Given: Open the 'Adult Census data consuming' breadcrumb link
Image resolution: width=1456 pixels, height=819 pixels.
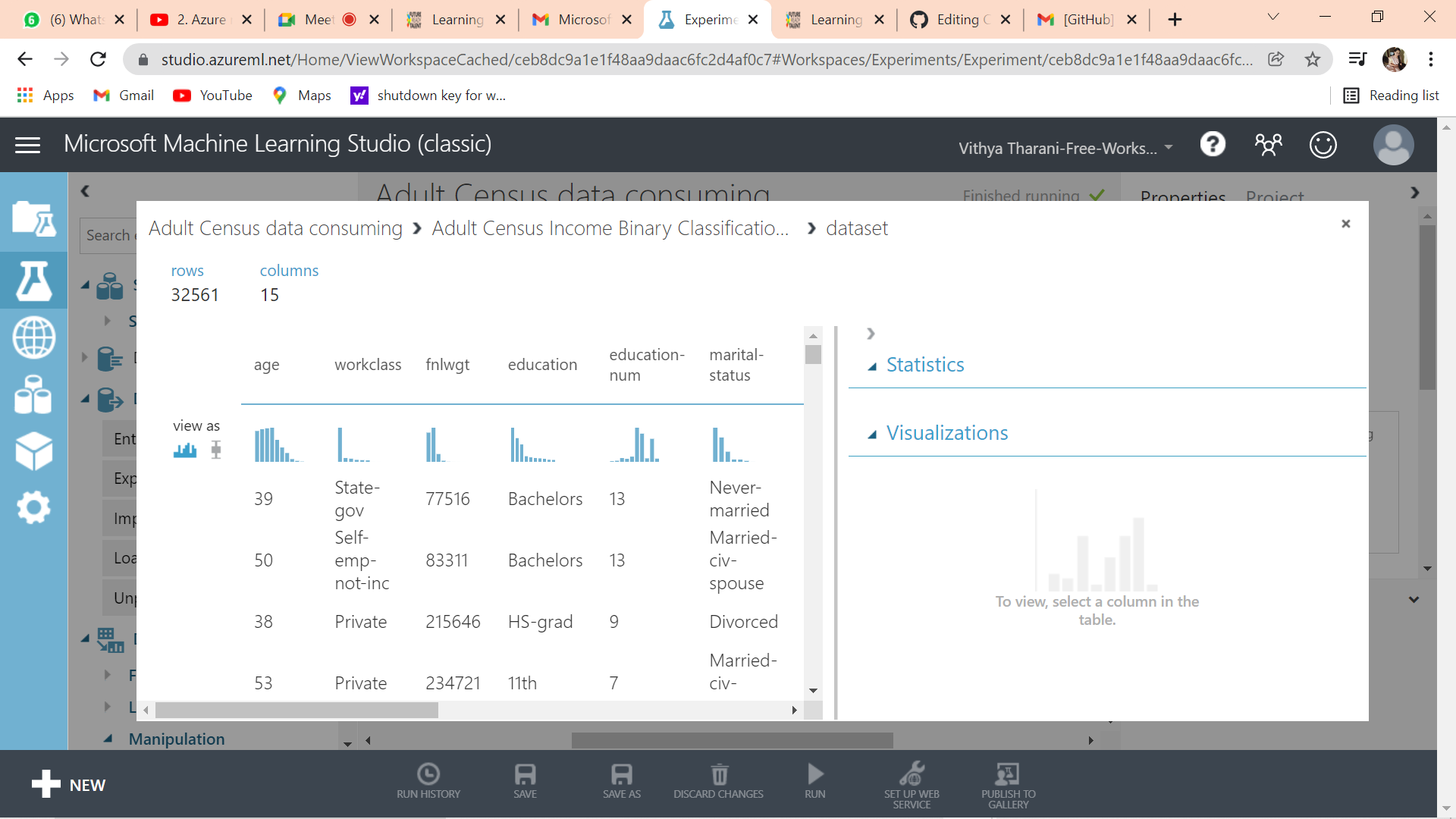Looking at the screenshot, I should (275, 227).
